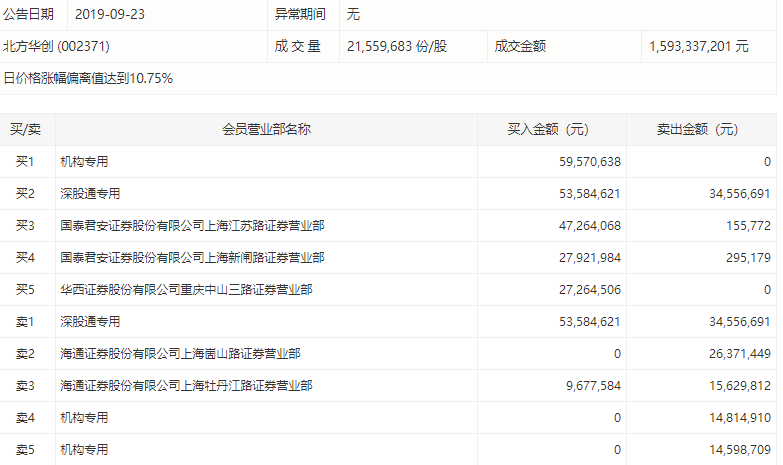Select 53,584,621 in the 卖1 row
The height and width of the screenshot is (465, 783).
tap(590, 321)
